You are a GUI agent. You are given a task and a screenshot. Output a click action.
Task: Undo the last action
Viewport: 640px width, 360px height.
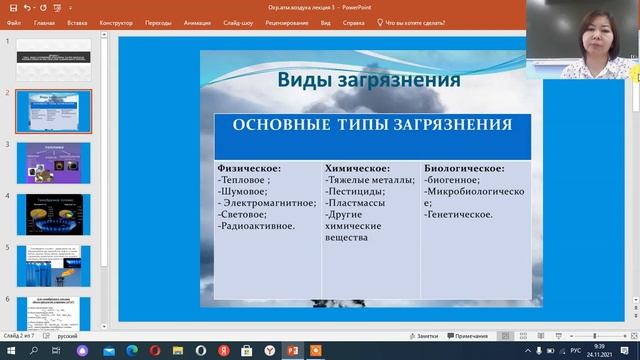(x=27, y=8)
